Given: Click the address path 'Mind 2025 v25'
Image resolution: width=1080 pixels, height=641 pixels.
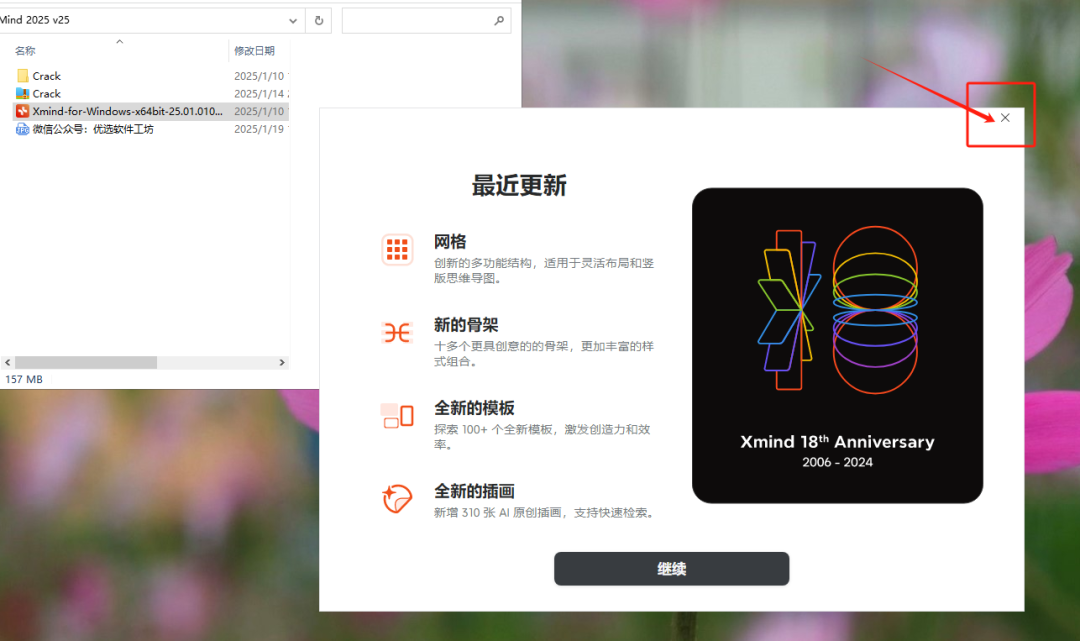Looking at the screenshot, I should (34, 20).
